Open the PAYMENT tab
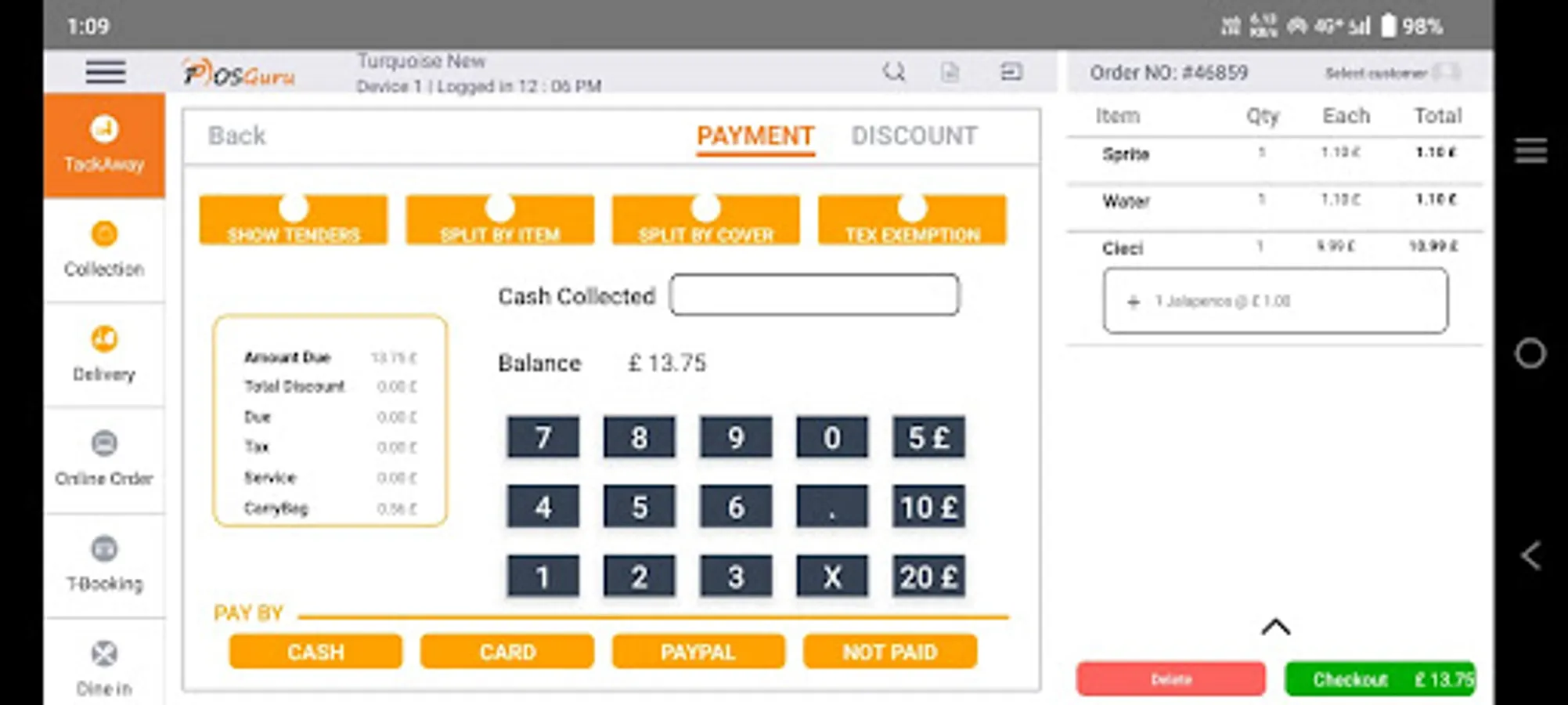This screenshot has width=1568, height=705. (x=754, y=136)
